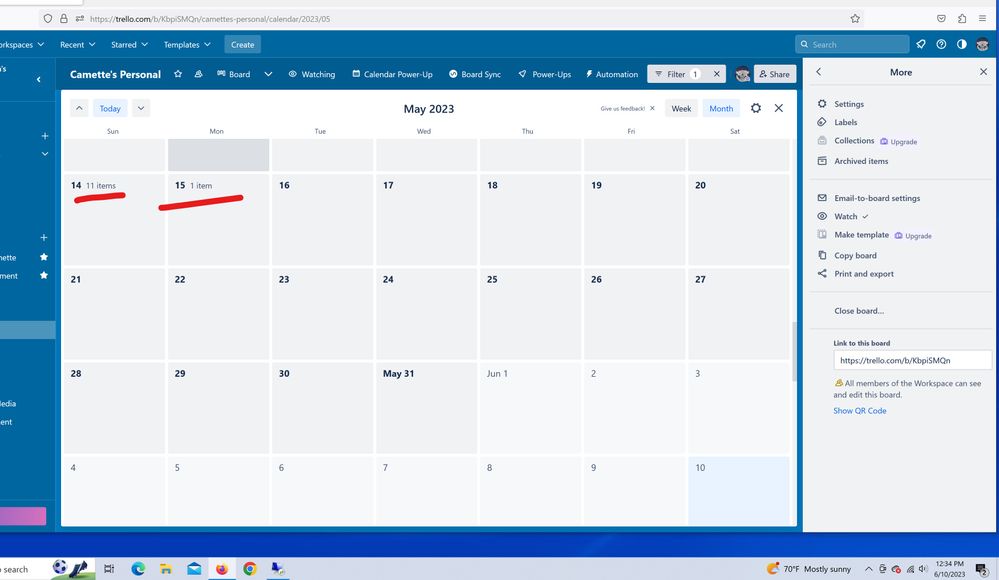Expand the board views chevron
This screenshot has height=580, width=999.
[x=268, y=74]
